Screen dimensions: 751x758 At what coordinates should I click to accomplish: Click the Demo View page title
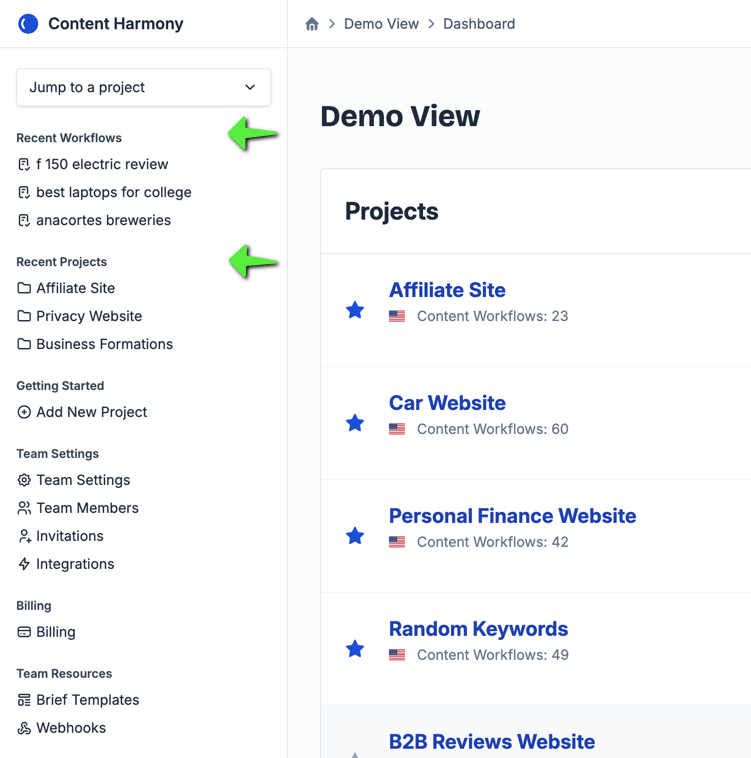tap(400, 117)
